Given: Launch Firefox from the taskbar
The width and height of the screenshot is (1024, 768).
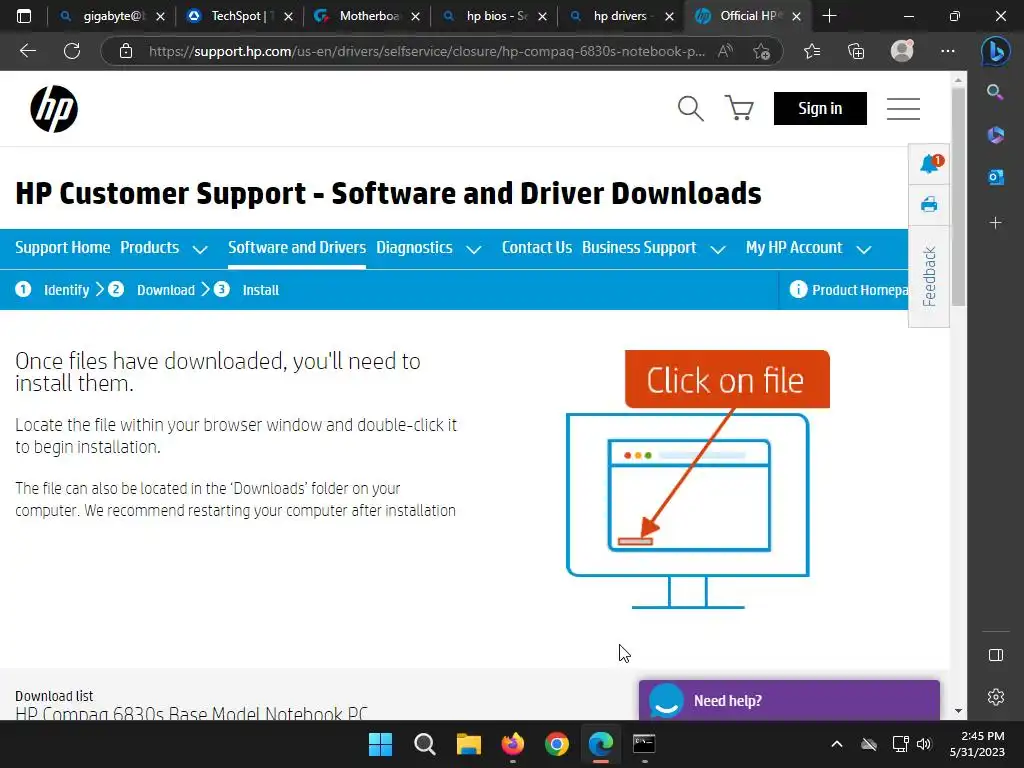Looking at the screenshot, I should (513, 744).
